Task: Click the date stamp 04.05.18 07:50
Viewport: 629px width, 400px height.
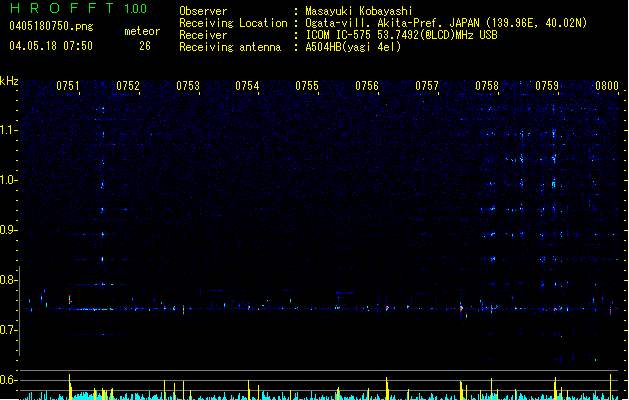Action: click(51, 46)
